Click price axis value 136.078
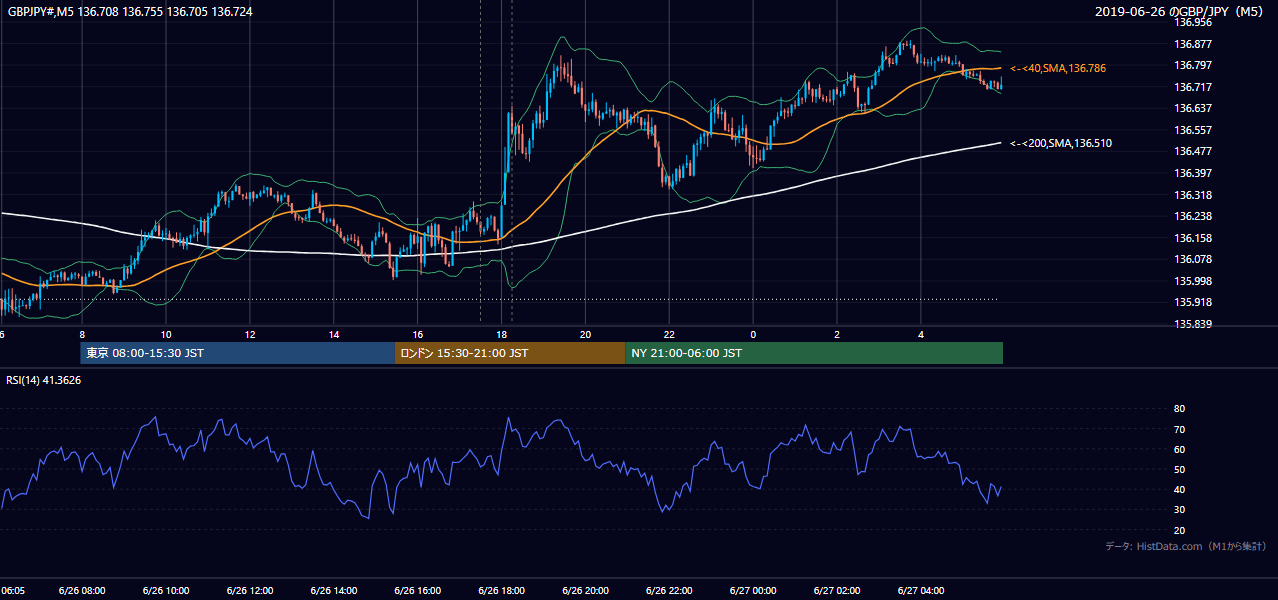Screen dimensions: 1278x600 point(1193,259)
